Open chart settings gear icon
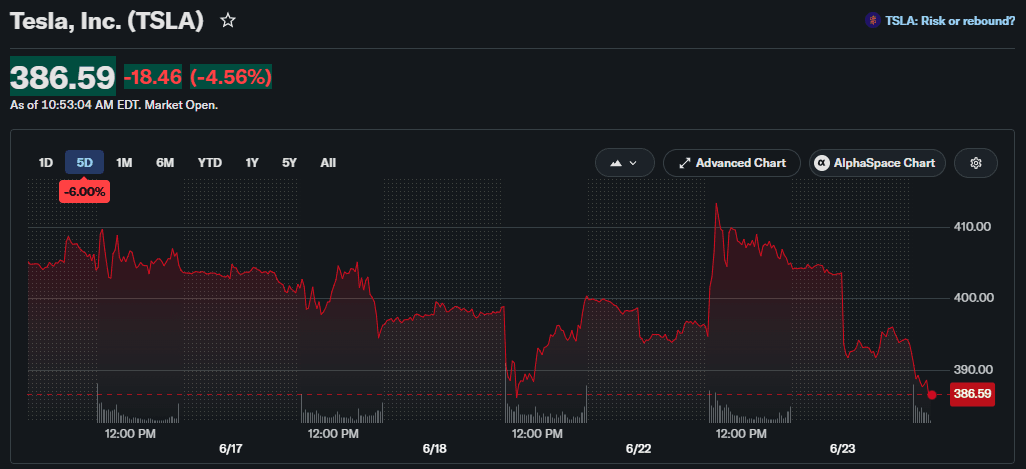 click(976, 163)
